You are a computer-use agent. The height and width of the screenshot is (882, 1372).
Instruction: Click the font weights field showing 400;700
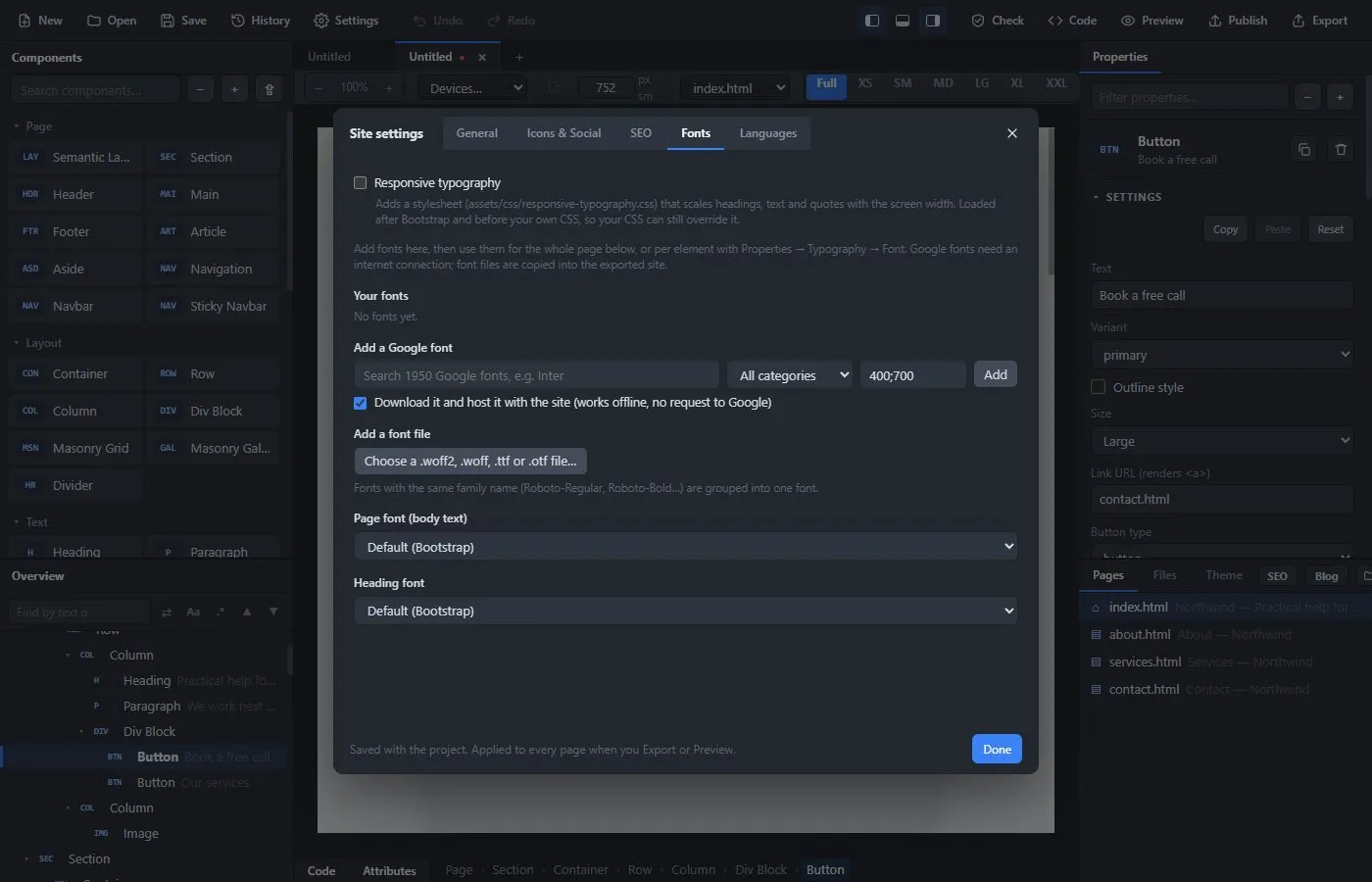(x=912, y=375)
